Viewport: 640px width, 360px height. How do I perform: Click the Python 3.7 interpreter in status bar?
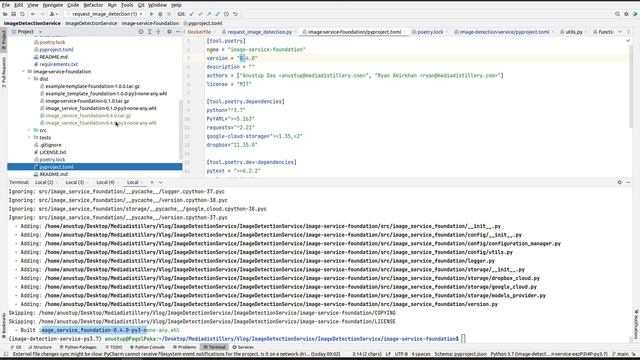[x=549, y=354]
